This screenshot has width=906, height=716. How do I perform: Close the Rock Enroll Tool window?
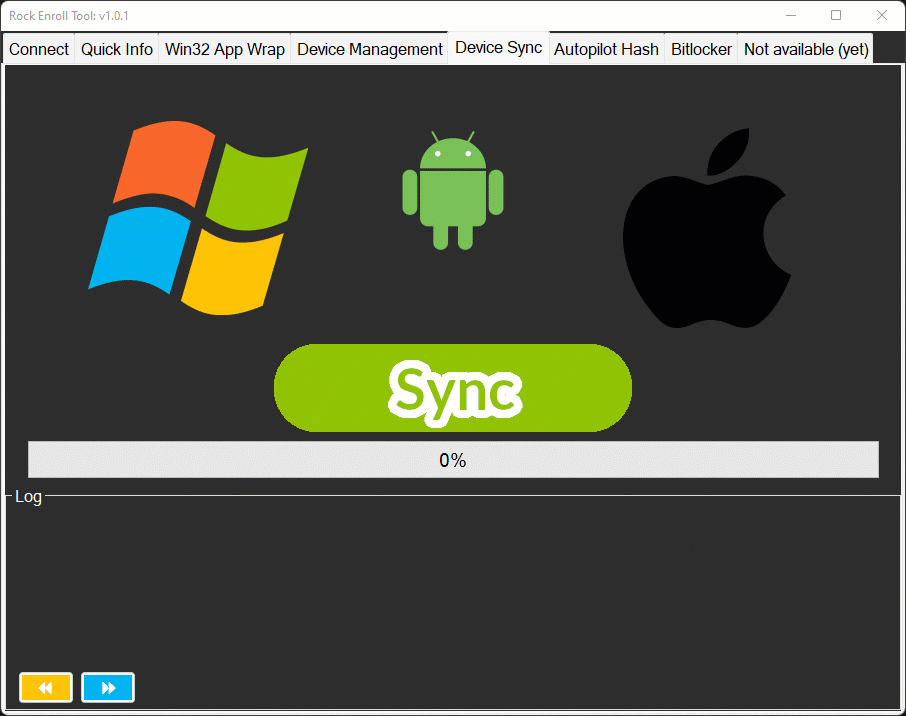(882, 16)
